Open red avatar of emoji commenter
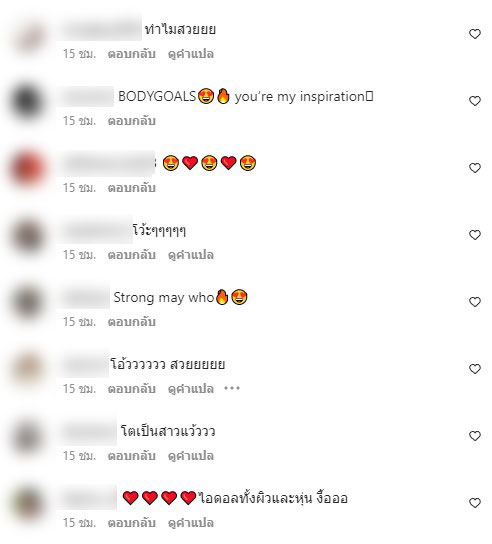 [x=28, y=169]
